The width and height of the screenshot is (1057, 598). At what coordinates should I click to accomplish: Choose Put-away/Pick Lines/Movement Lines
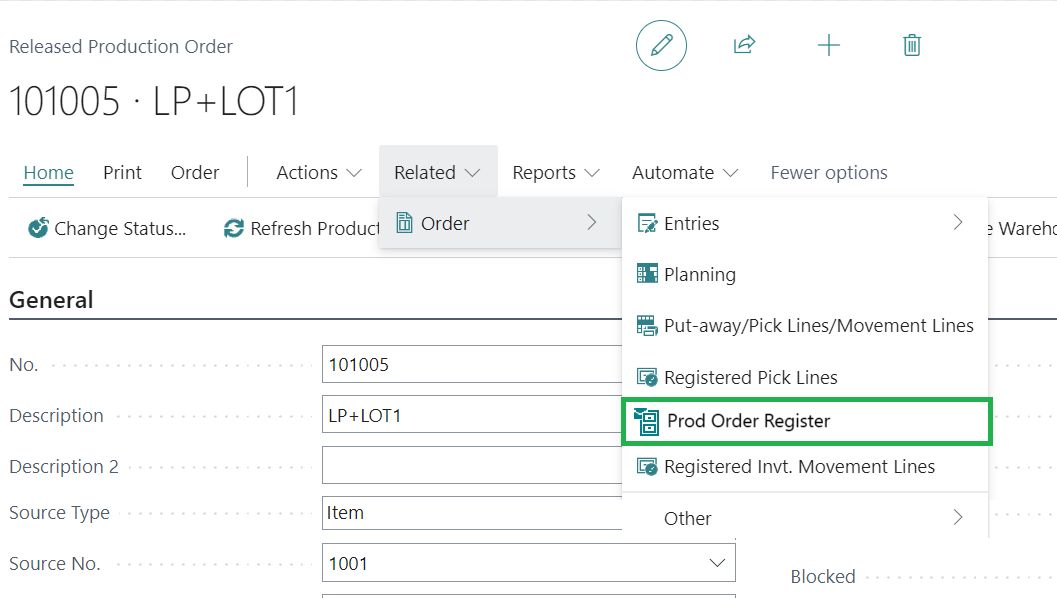coord(818,326)
